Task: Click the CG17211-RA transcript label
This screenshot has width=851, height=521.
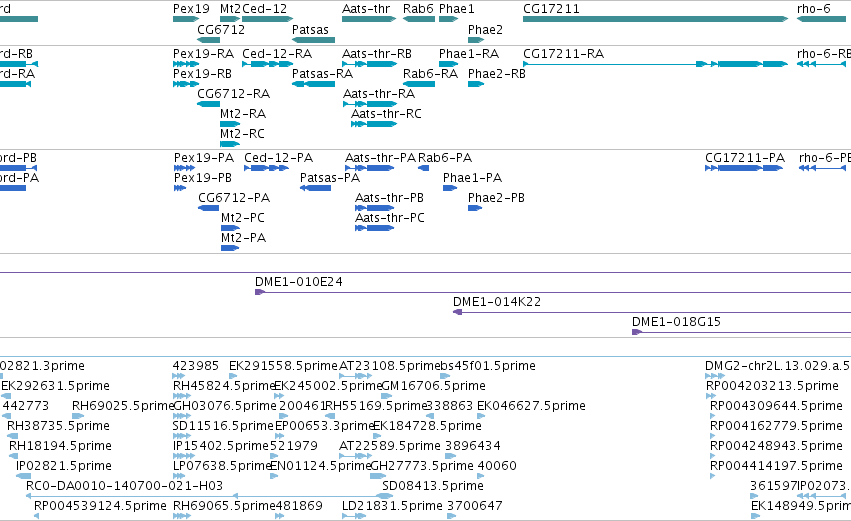Action: pyautogui.click(x=563, y=54)
